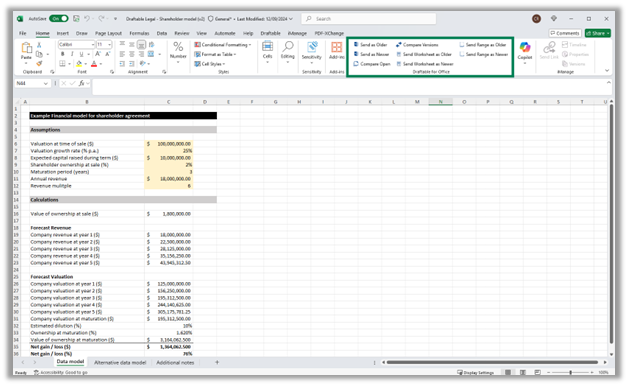Open the Additional notes sheet tab
Viewport: 628px width, 386px height.
175,362
